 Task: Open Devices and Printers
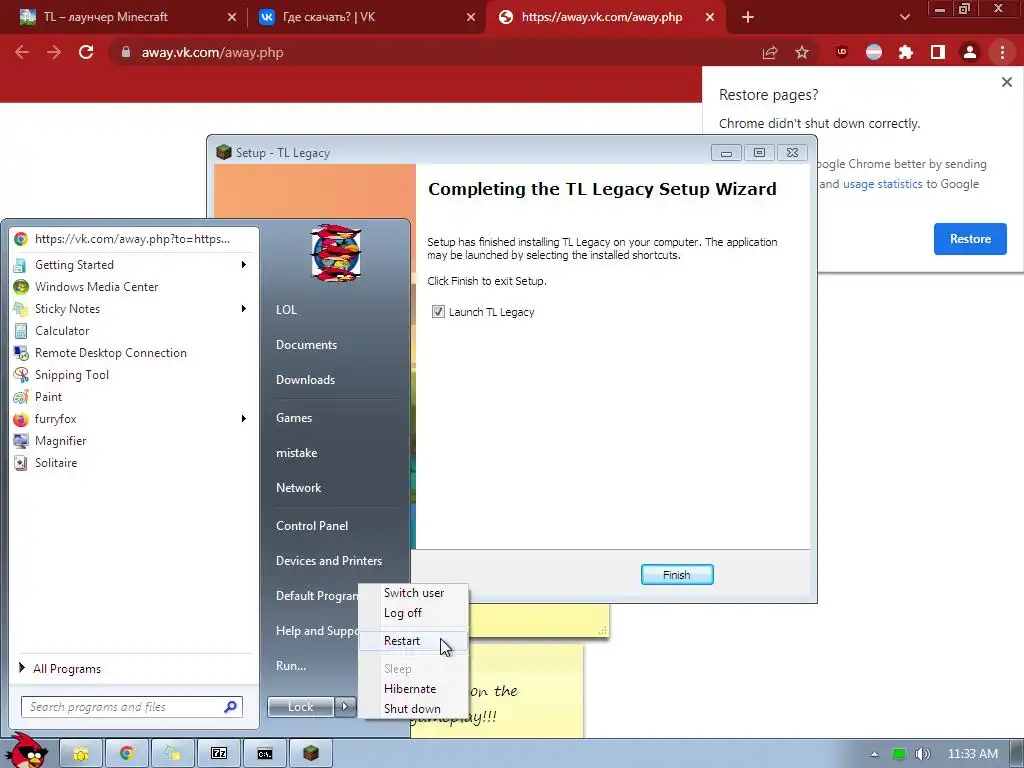pos(328,561)
